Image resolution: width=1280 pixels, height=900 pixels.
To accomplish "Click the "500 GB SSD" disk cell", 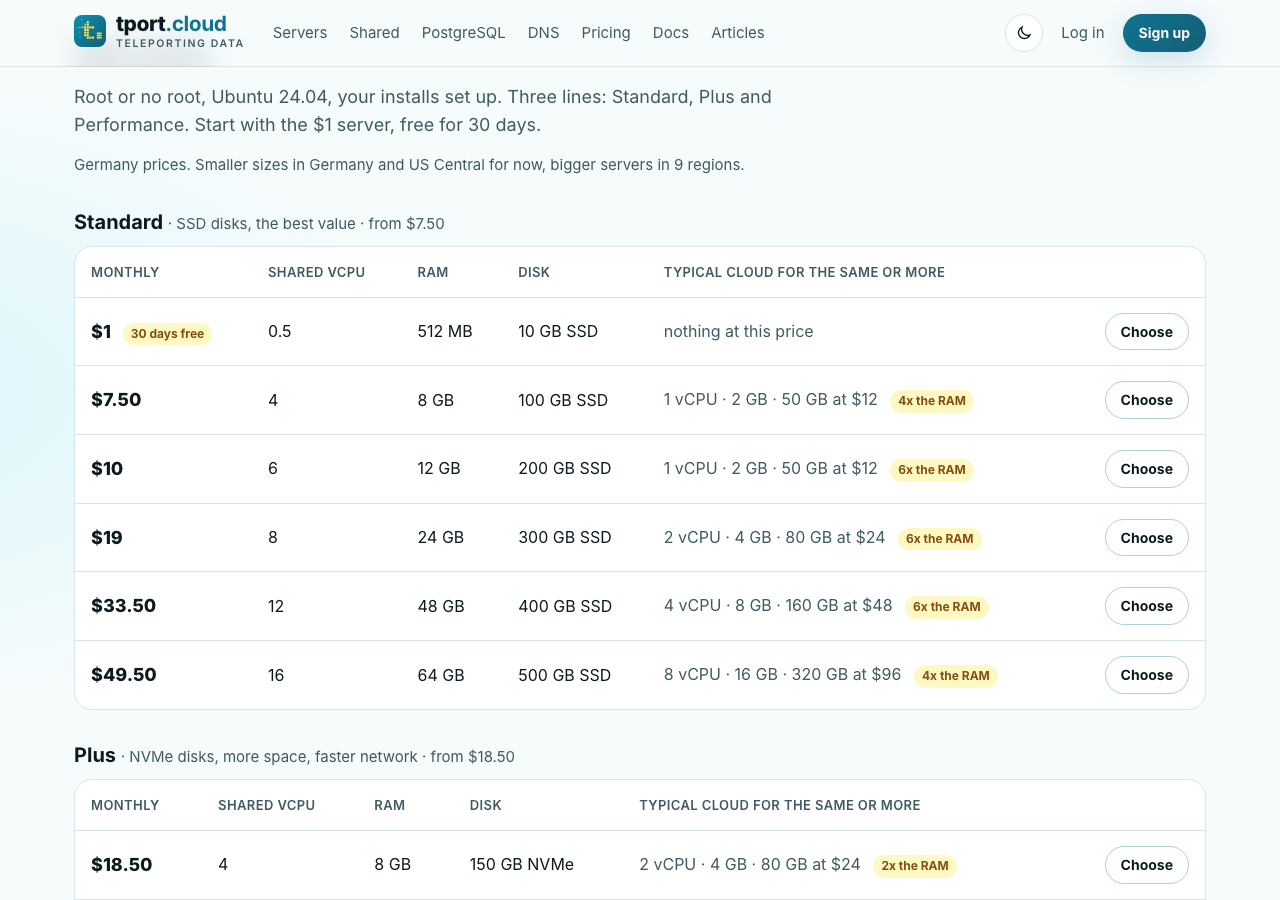I will pyautogui.click(x=565, y=675).
